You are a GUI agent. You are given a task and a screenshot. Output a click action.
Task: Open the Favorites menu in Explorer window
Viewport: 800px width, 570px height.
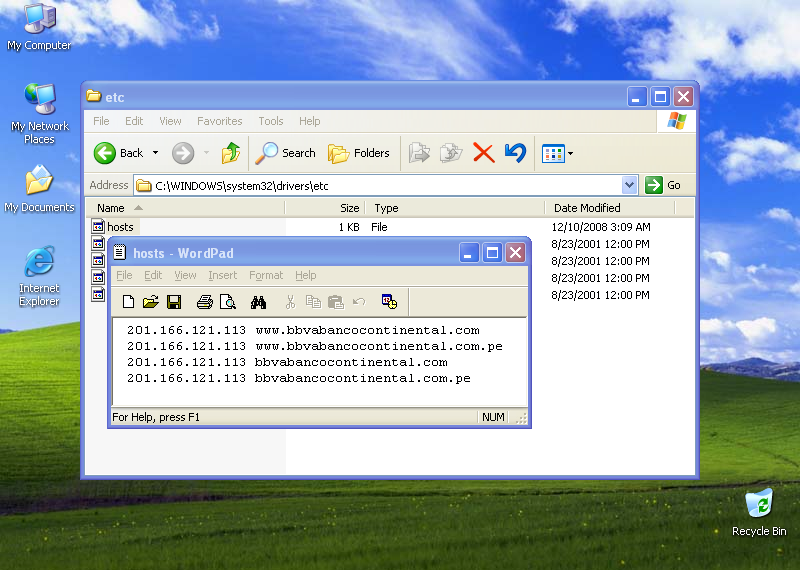pos(219,121)
